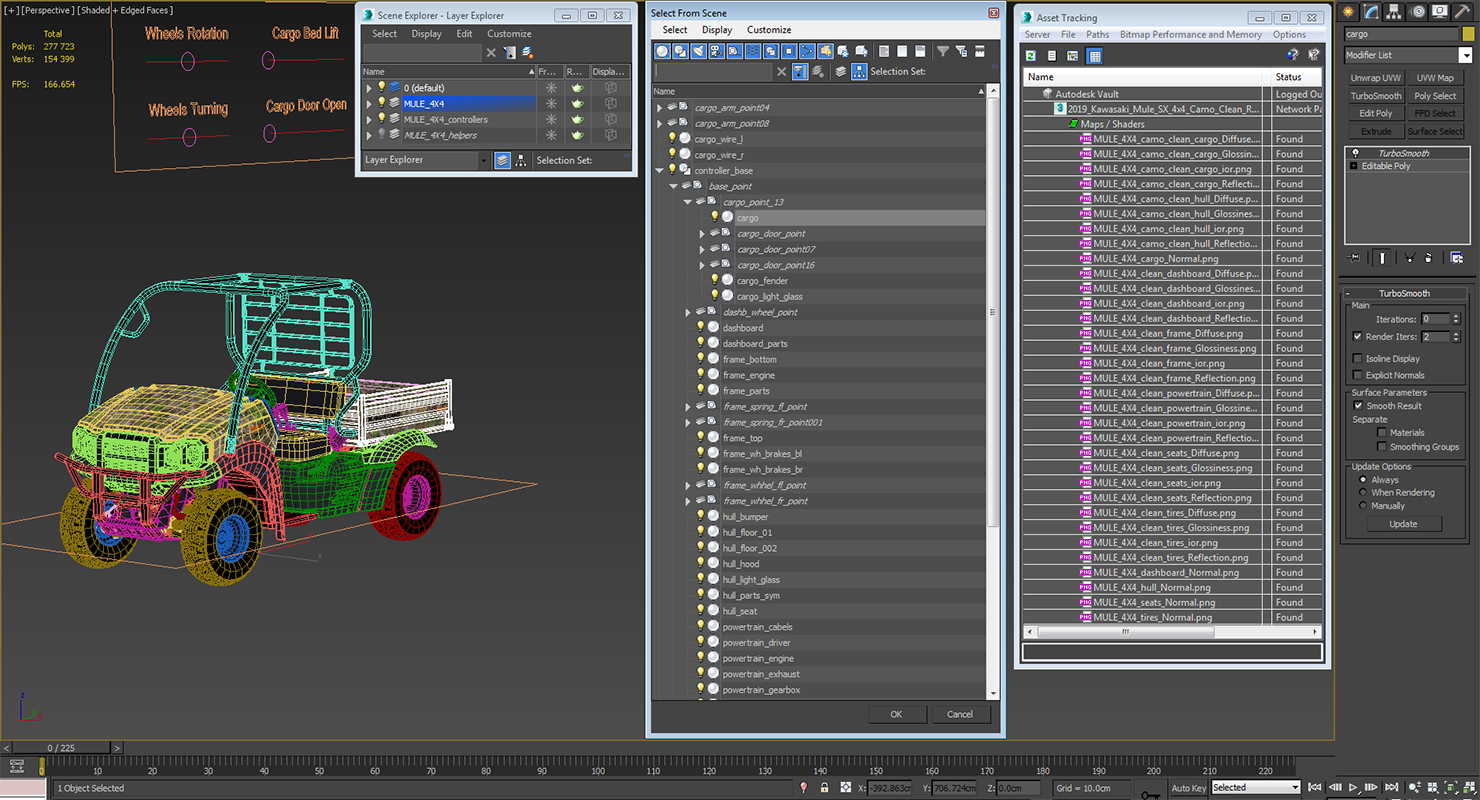The width and height of the screenshot is (1480, 800).
Task: Toggle Display Space Warps filter icon
Action: point(753,51)
